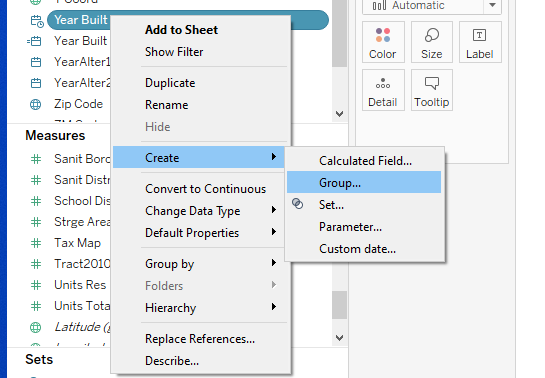545x378 pixels.
Task: Click the calendar icon beside YearAlter1
Action: [36, 62]
